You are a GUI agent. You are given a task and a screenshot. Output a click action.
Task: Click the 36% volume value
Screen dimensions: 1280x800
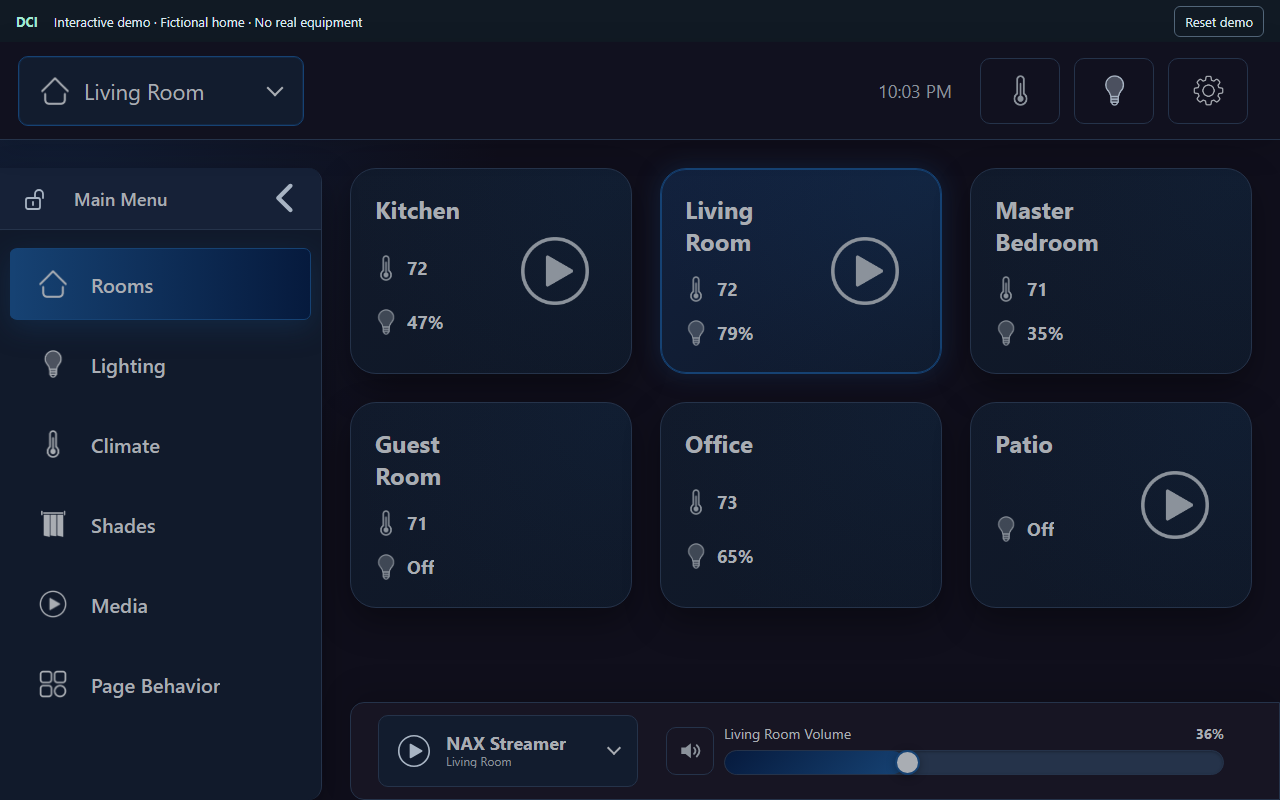pyautogui.click(x=1210, y=734)
